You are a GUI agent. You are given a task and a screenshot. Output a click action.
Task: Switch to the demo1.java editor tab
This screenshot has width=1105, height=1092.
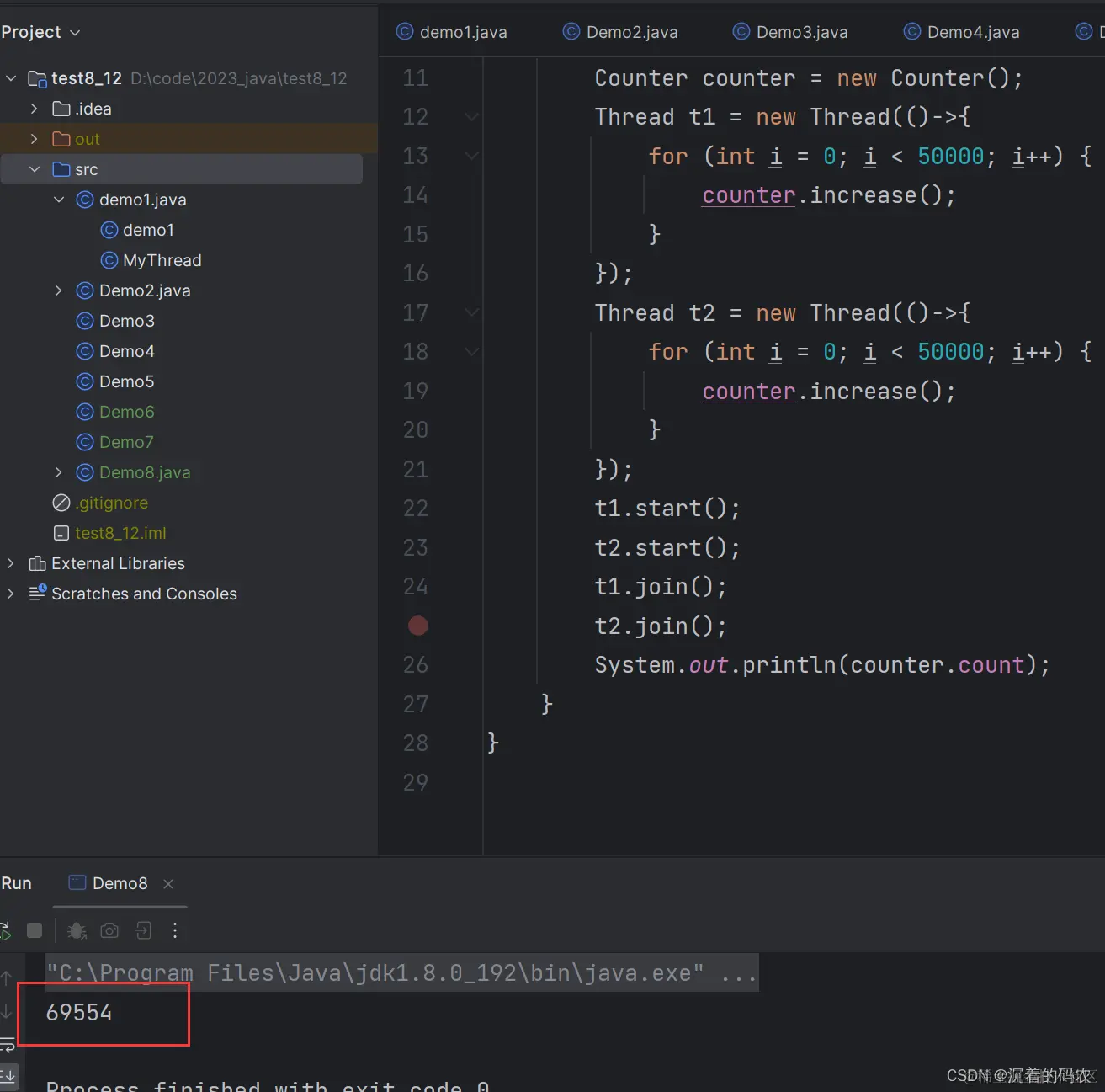(452, 32)
